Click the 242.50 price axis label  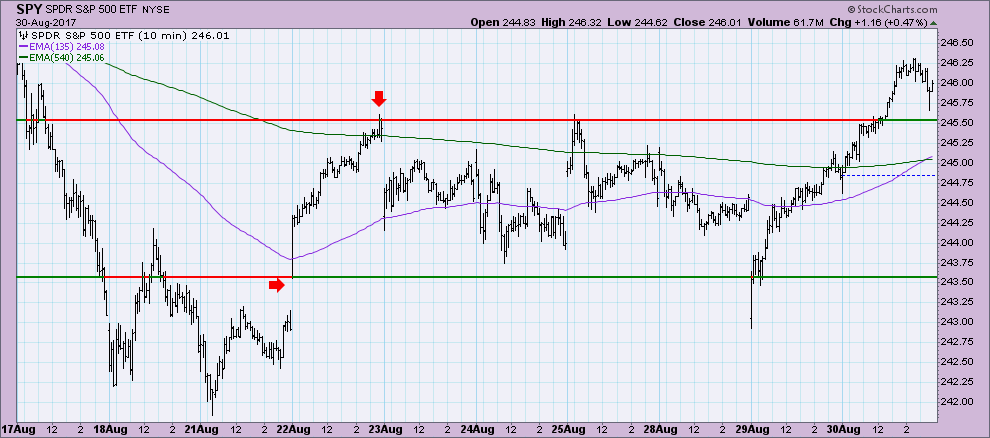tap(955, 362)
